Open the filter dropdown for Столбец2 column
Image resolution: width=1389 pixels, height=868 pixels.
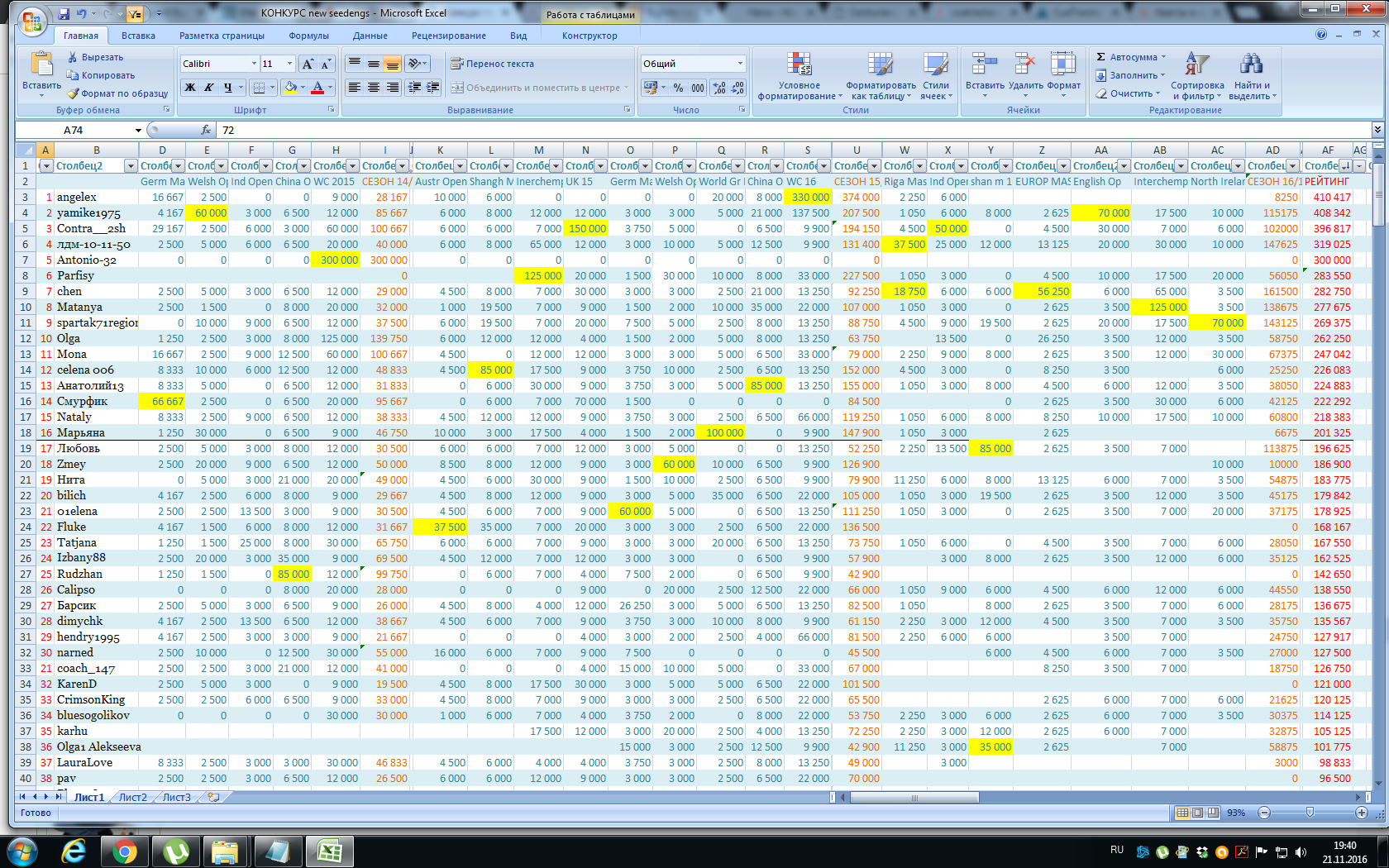coord(130,166)
